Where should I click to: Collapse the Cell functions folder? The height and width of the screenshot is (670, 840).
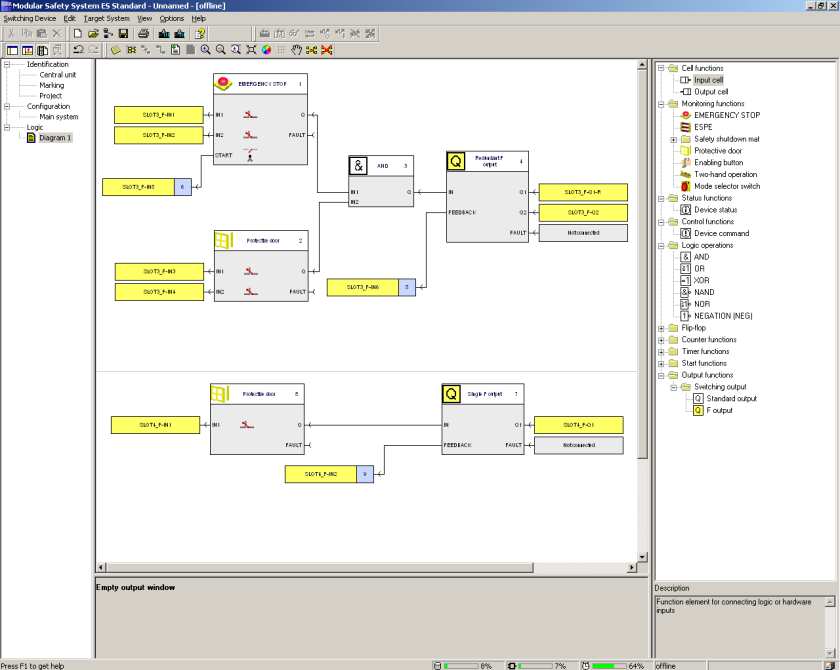(661, 68)
